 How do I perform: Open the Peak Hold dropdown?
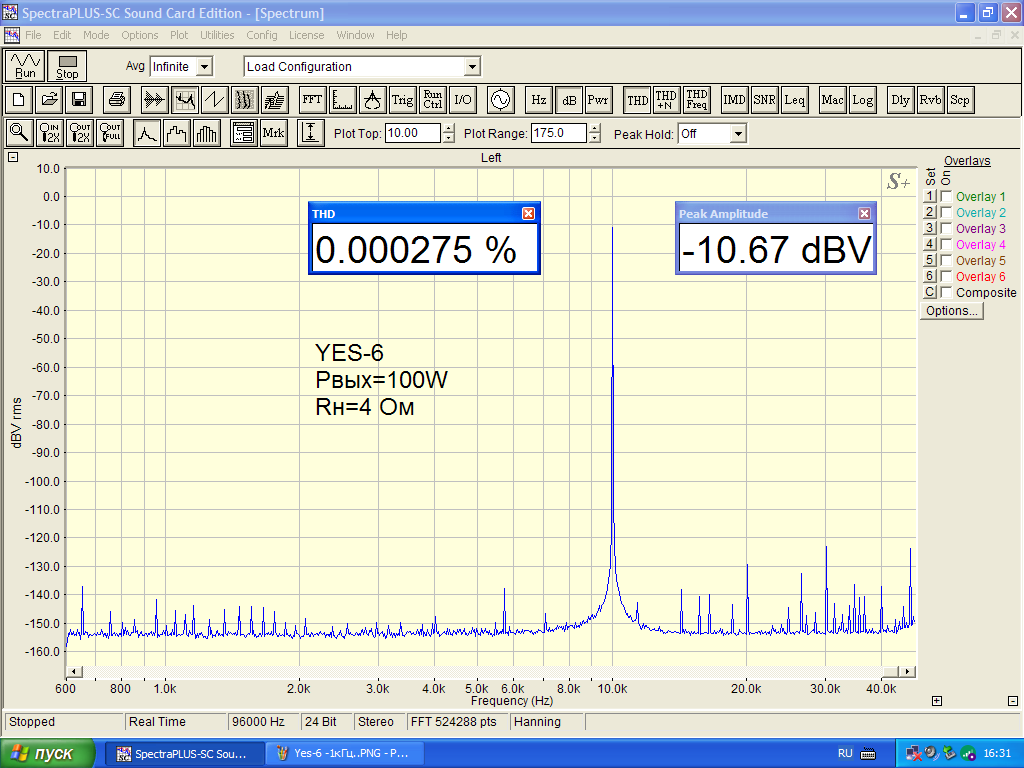tap(738, 134)
